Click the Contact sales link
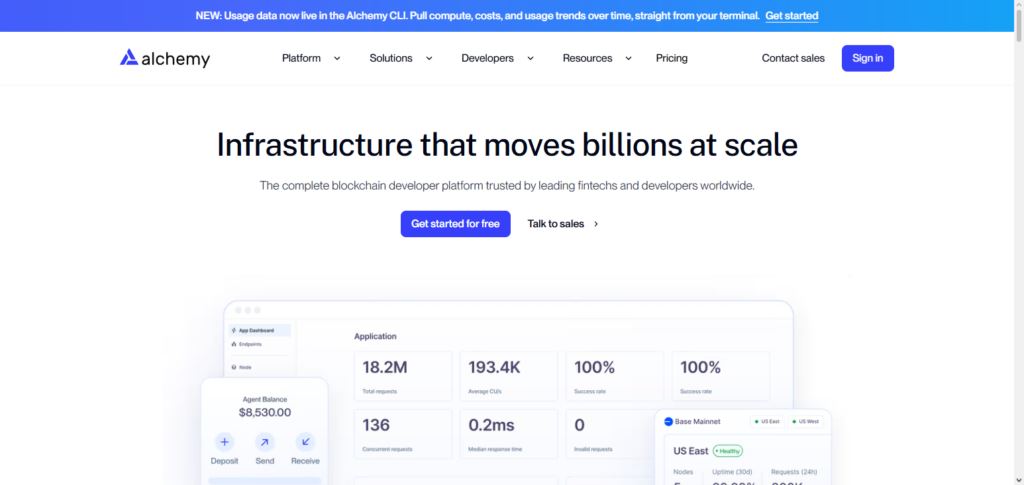1024x485 pixels. point(793,58)
